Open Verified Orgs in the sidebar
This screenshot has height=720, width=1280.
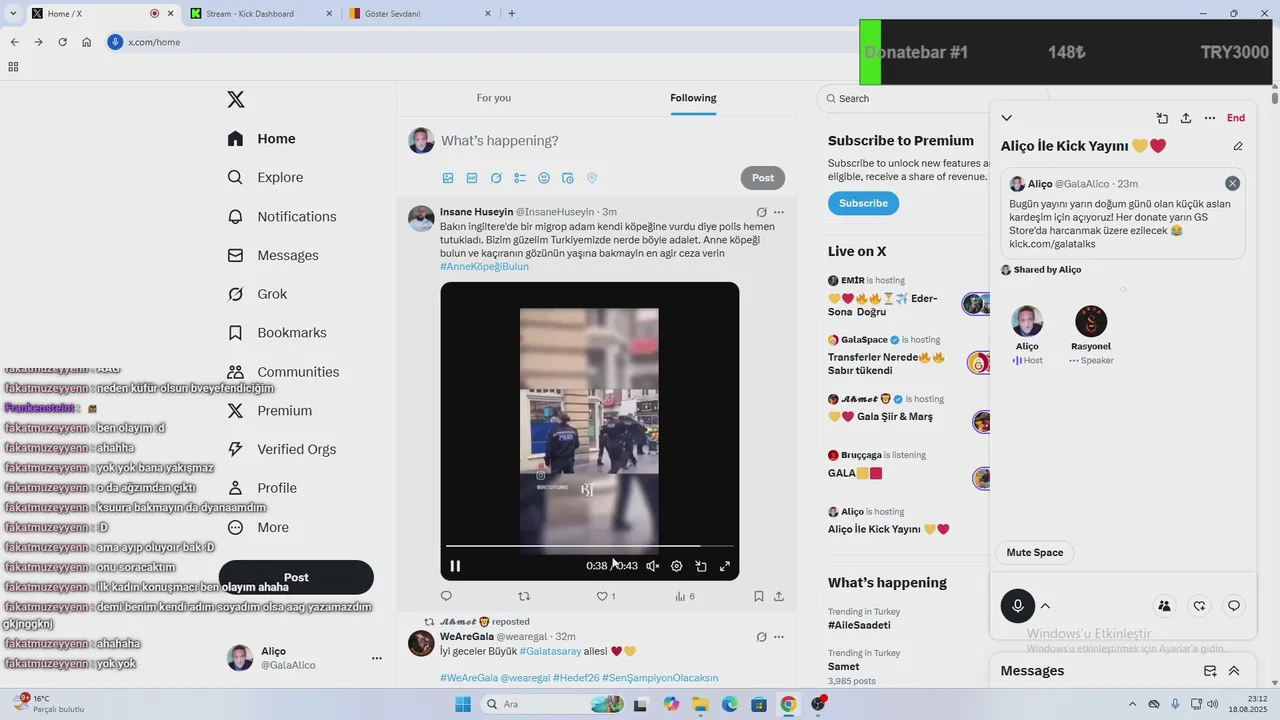click(281, 449)
